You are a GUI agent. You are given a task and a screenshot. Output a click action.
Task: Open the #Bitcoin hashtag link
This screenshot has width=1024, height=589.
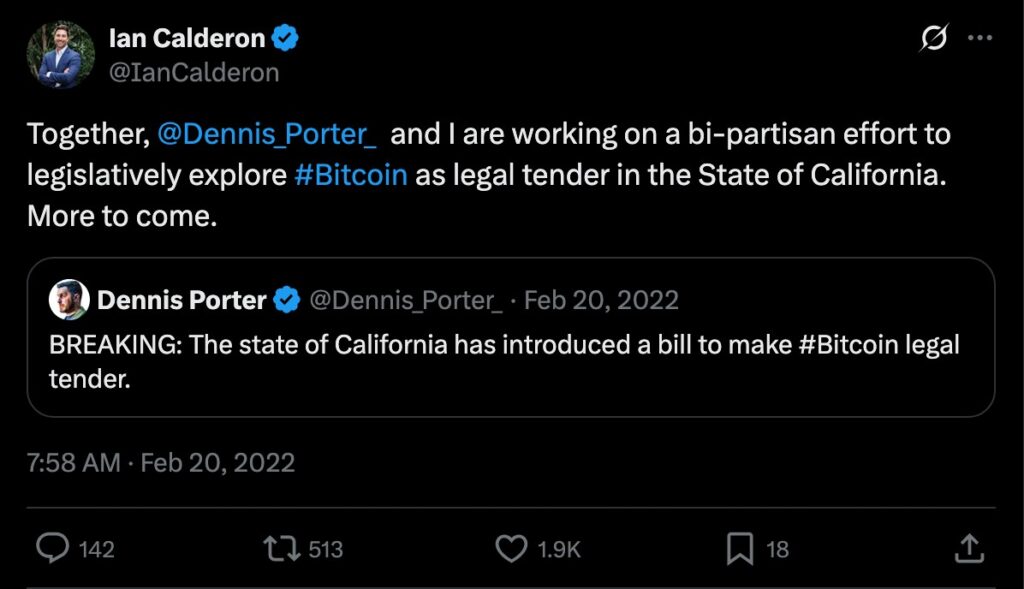[x=350, y=174]
